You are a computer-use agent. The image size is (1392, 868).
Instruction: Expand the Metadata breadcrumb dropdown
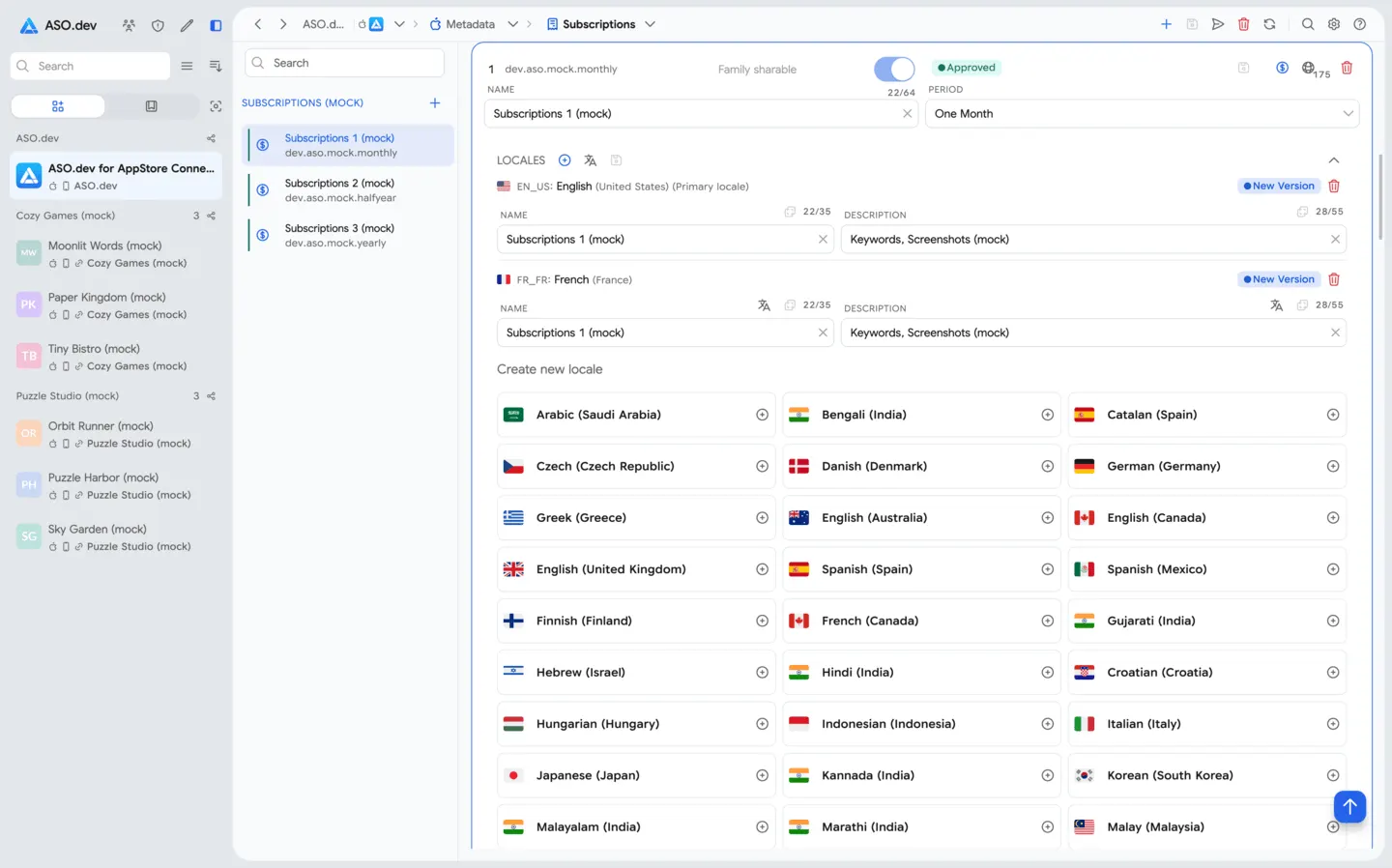coord(513,24)
